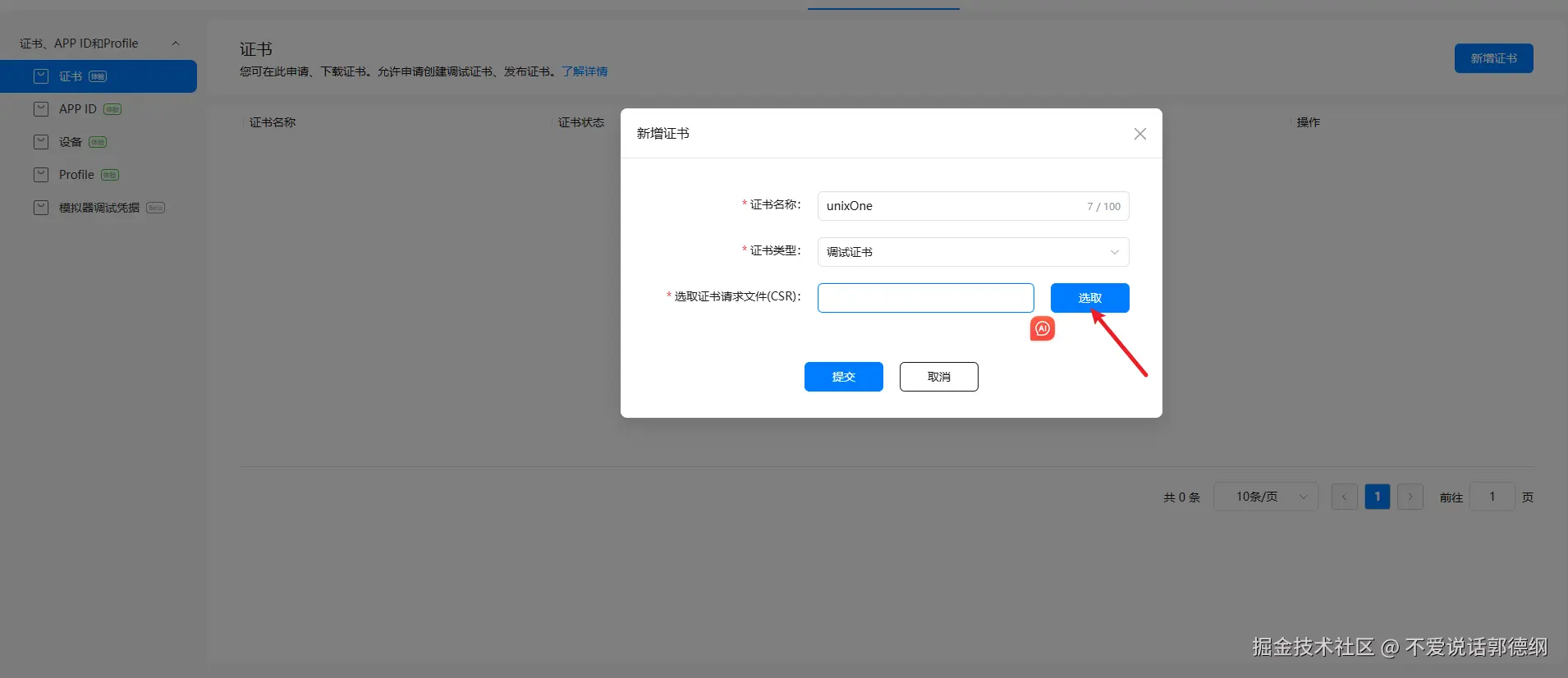This screenshot has width=1568, height=678.
Task: Click the 选取 button to choose CSR file
Action: click(1089, 298)
